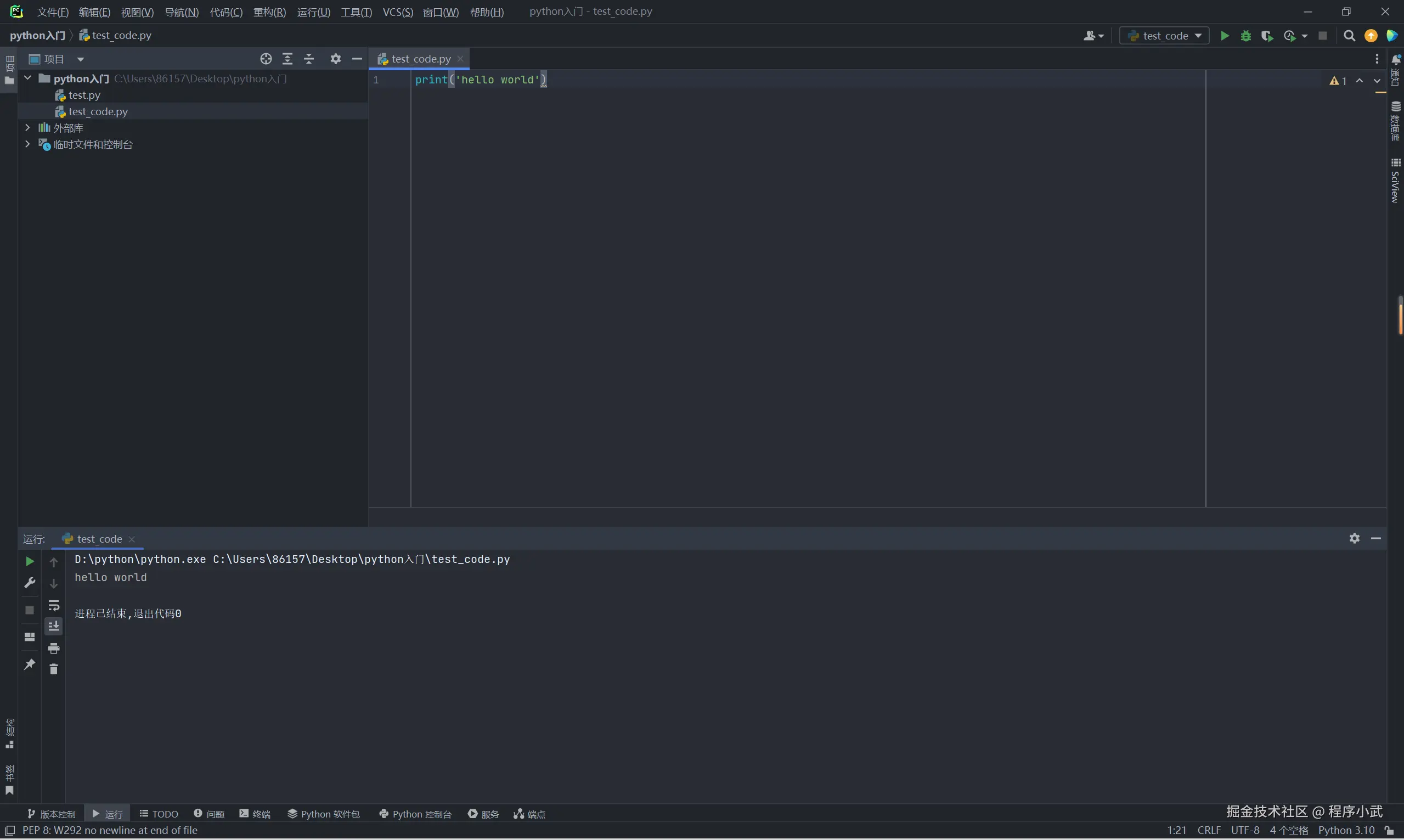
Task: Clear run console with trash icon
Action: (x=54, y=669)
